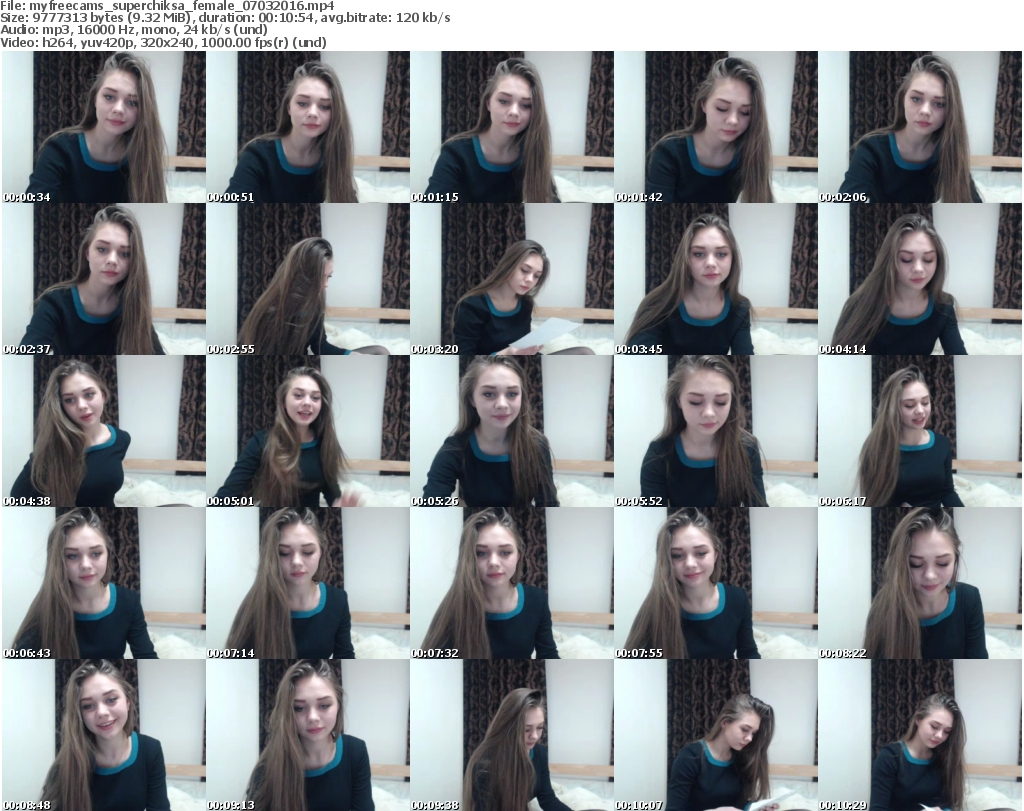Select the thumbnail frame stamped 00:08:22

920,584
